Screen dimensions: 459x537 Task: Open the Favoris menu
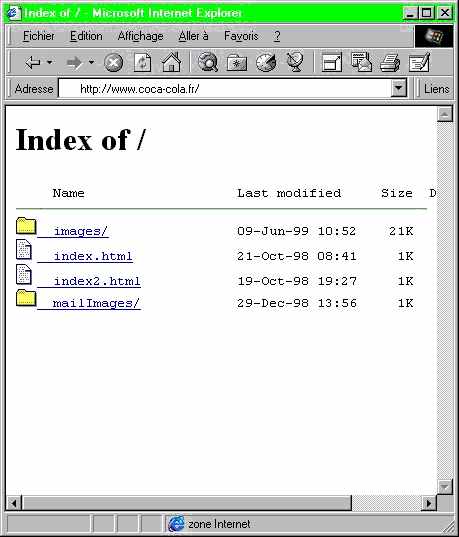click(x=241, y=36)
